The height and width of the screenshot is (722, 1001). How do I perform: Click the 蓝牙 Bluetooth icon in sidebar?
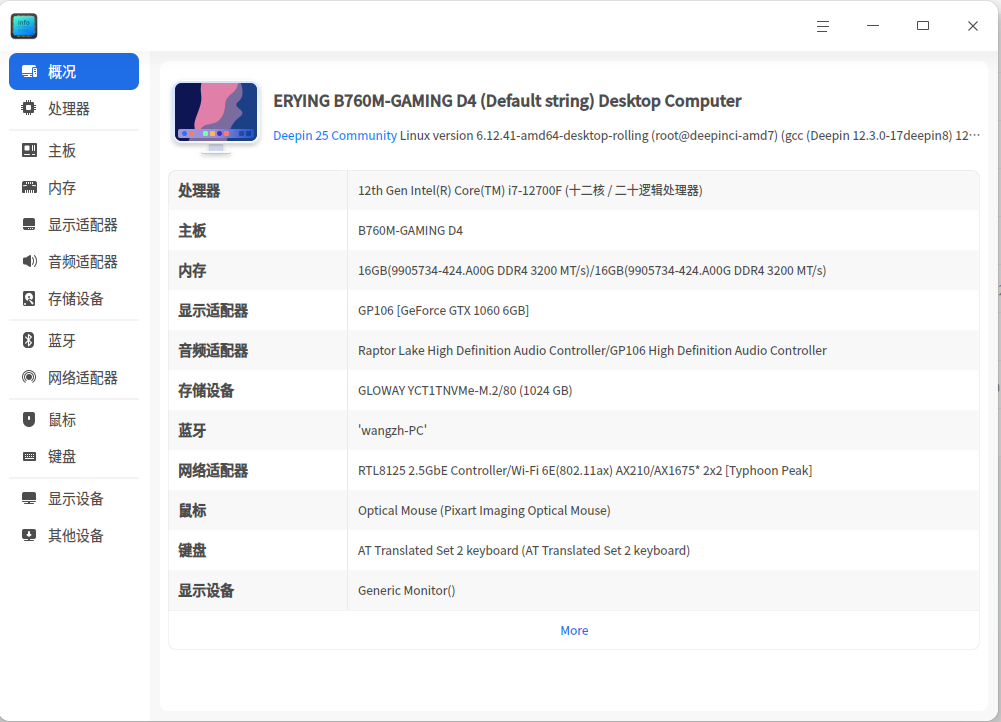tap(29, 340)
